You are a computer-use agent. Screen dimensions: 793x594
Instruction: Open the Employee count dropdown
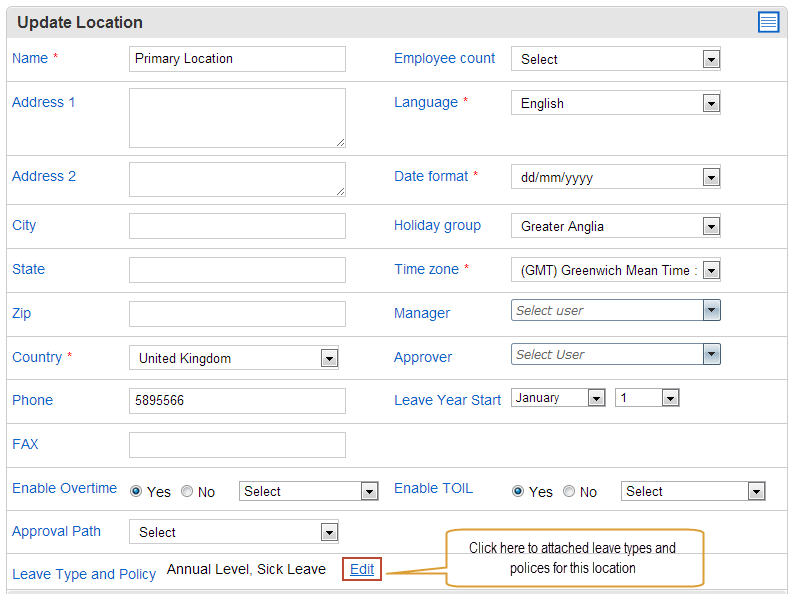click(615, 59)
